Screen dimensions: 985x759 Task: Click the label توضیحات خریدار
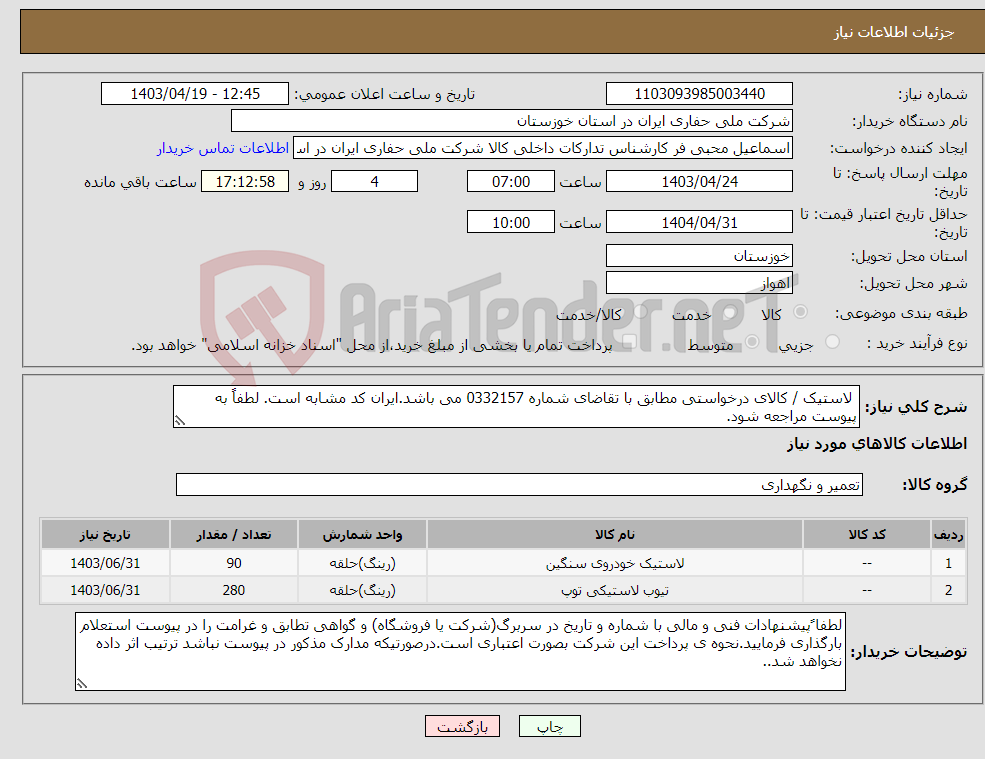[x=908, y=652]
